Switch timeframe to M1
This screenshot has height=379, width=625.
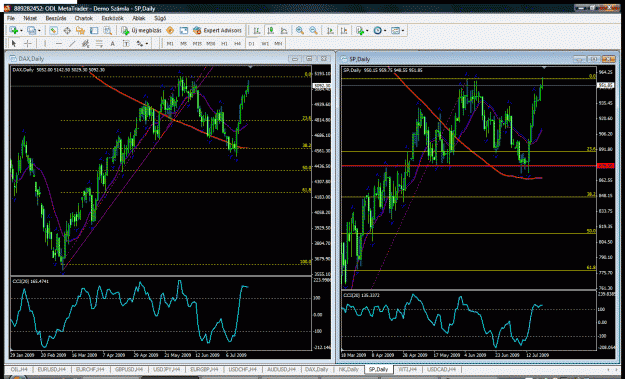tap(170, 43)
